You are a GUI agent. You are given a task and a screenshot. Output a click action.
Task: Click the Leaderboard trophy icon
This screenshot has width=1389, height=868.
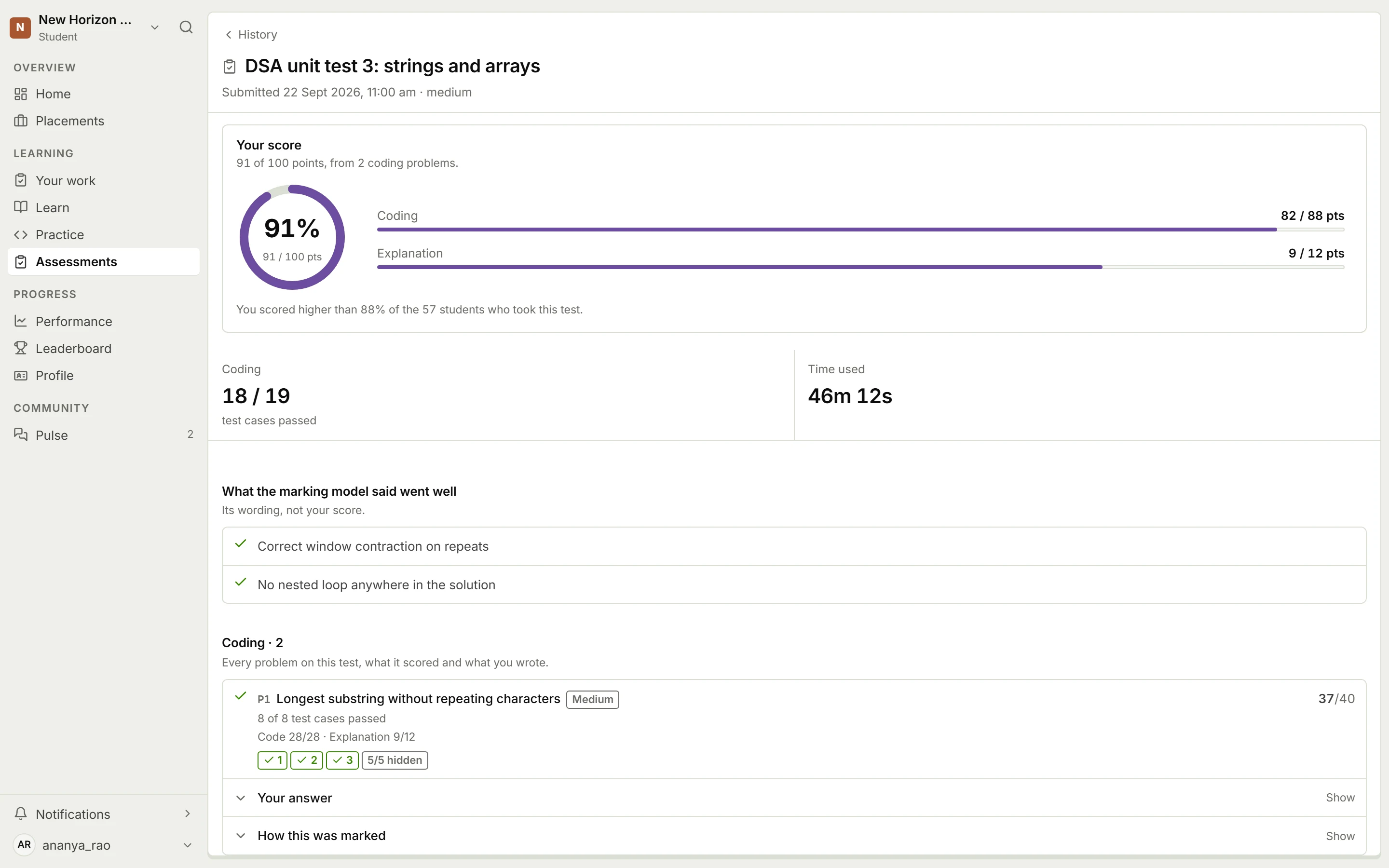click(21, 348)
